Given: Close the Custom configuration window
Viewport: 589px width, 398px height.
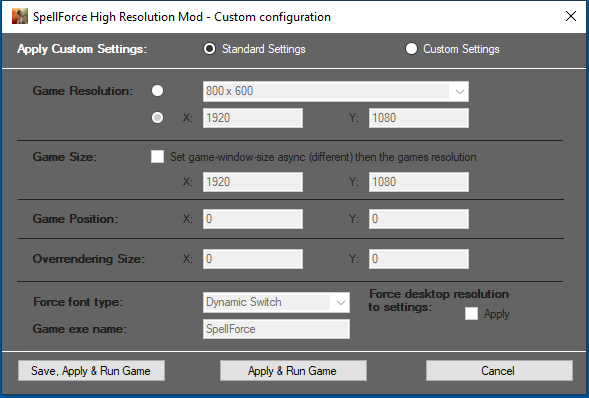Looking at the screenshot, I should 571,16.
